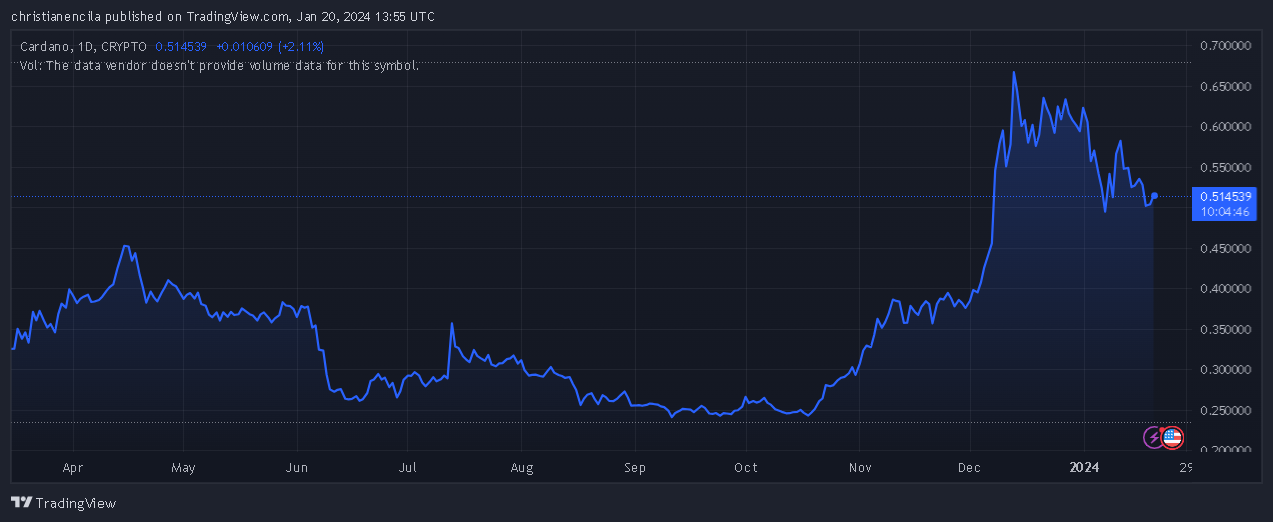Click the 2024 year label on time axis
This screenshot has height=522, width=1273.
point(1084,467)
